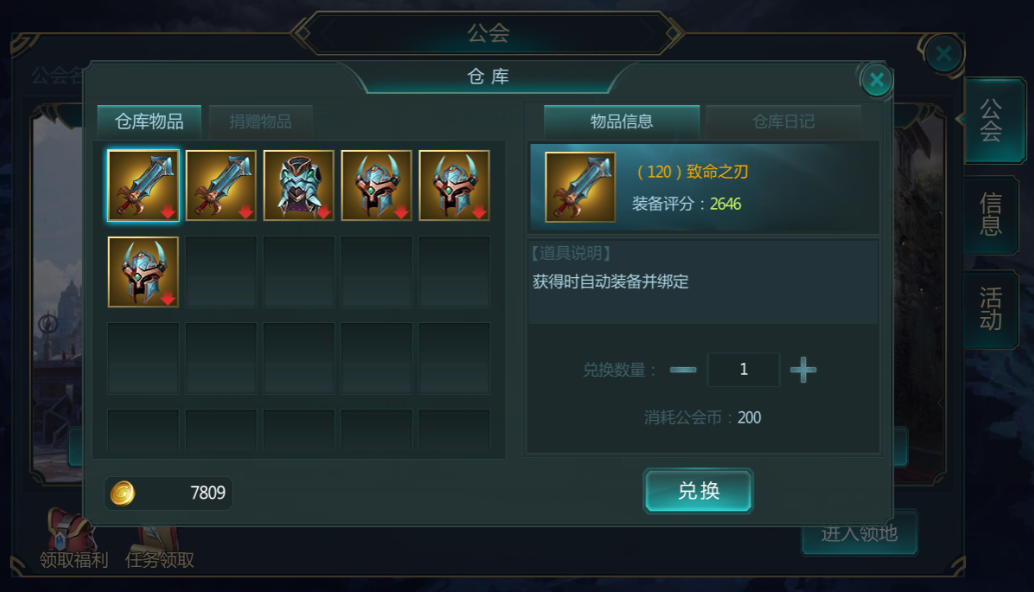Close the 仓库 warehouse dialog
The image size is (1034, 592).
click(x=876, y=80)
